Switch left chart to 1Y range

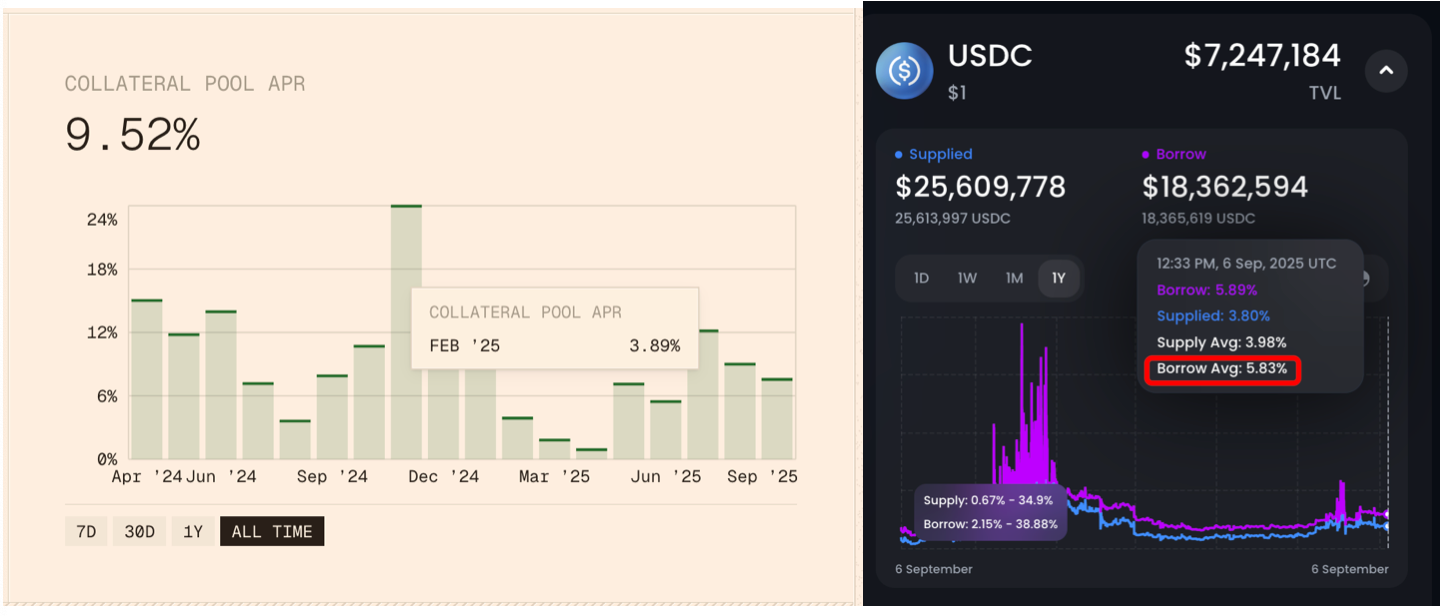click(193, 532)
